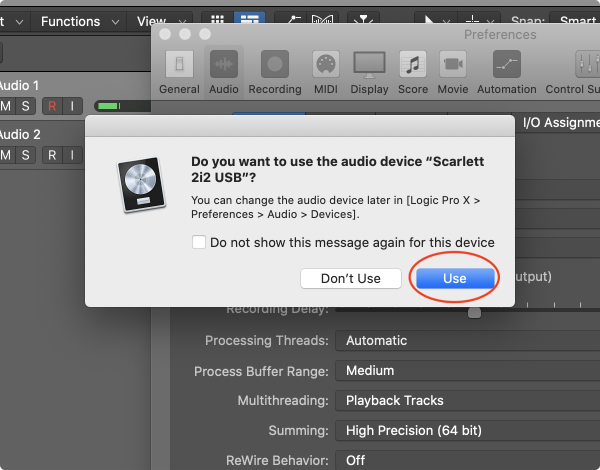
Task: Open Control Surfaces preferences pane
Action: 573,73
